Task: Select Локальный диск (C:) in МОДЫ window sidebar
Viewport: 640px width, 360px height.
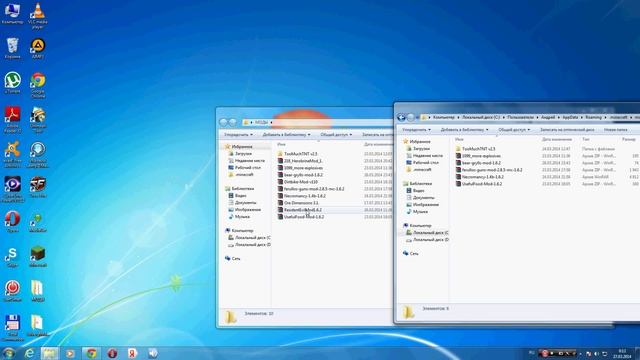Action: tap(253, 238)
